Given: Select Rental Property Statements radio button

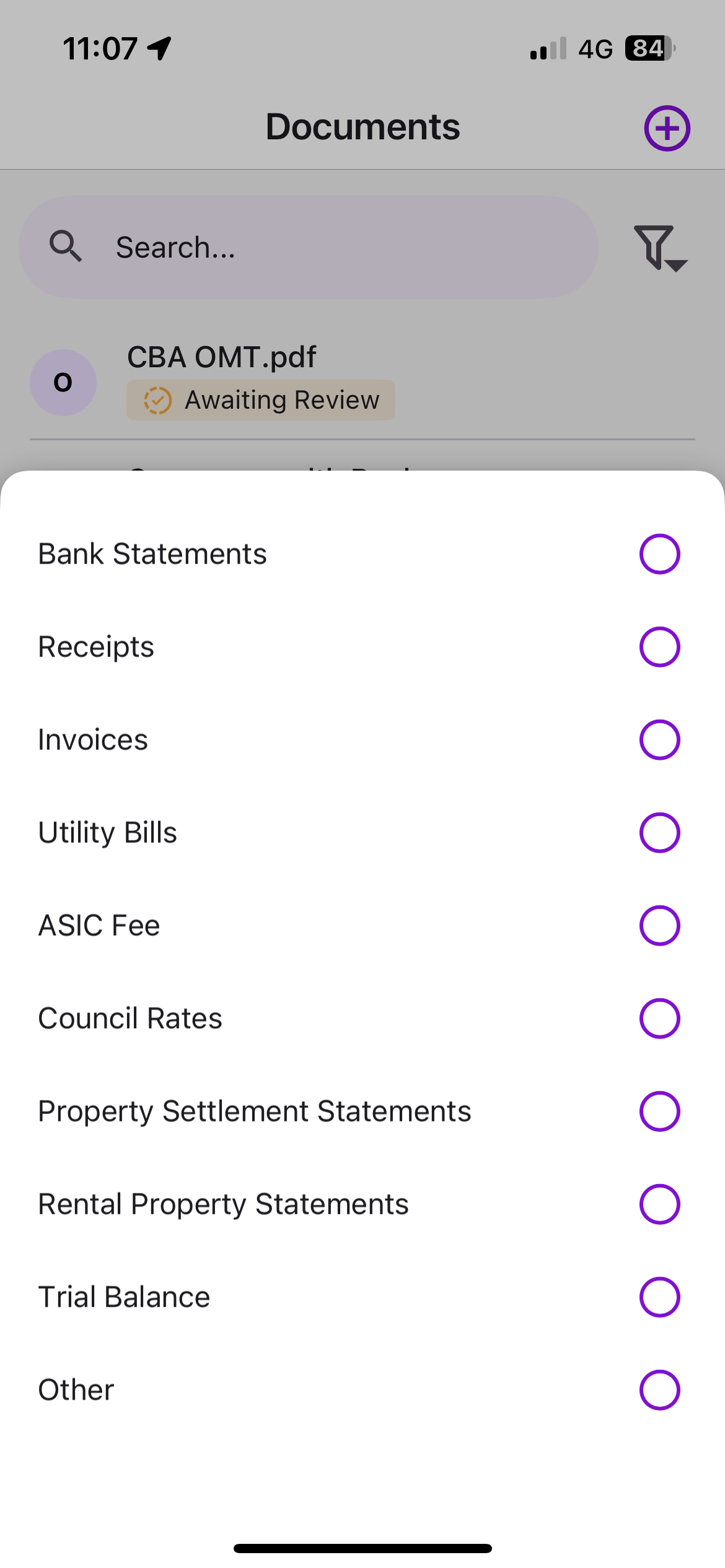Looking at the screenshot, I should coord(659,1204).
